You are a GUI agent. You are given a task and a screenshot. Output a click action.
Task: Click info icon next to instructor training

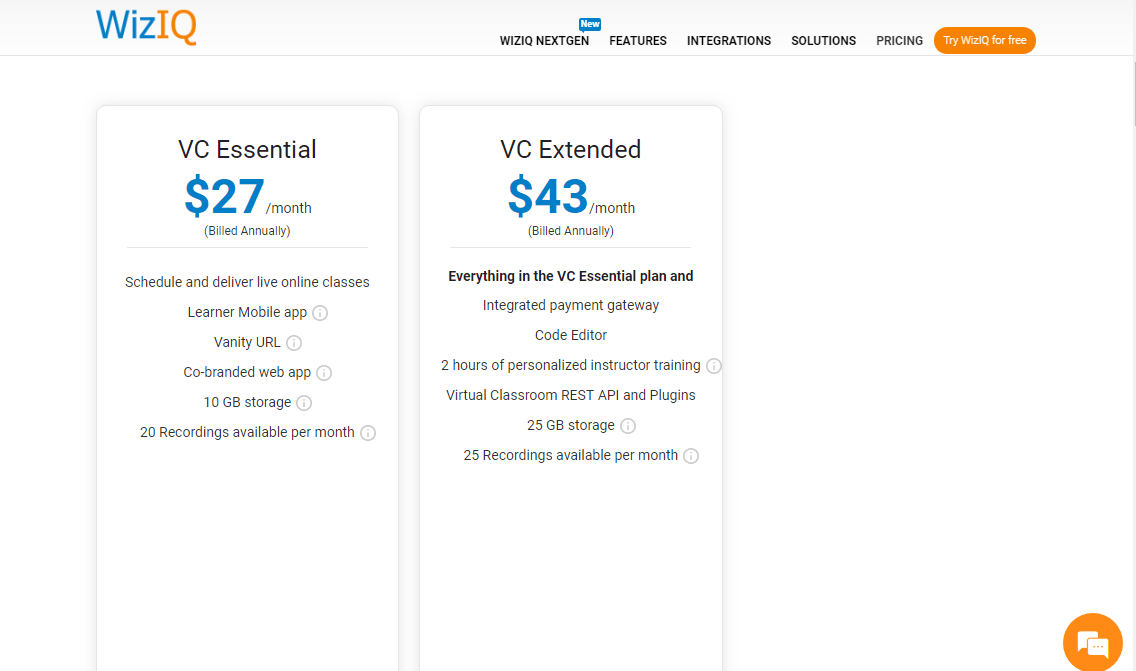tap(714, 366)
